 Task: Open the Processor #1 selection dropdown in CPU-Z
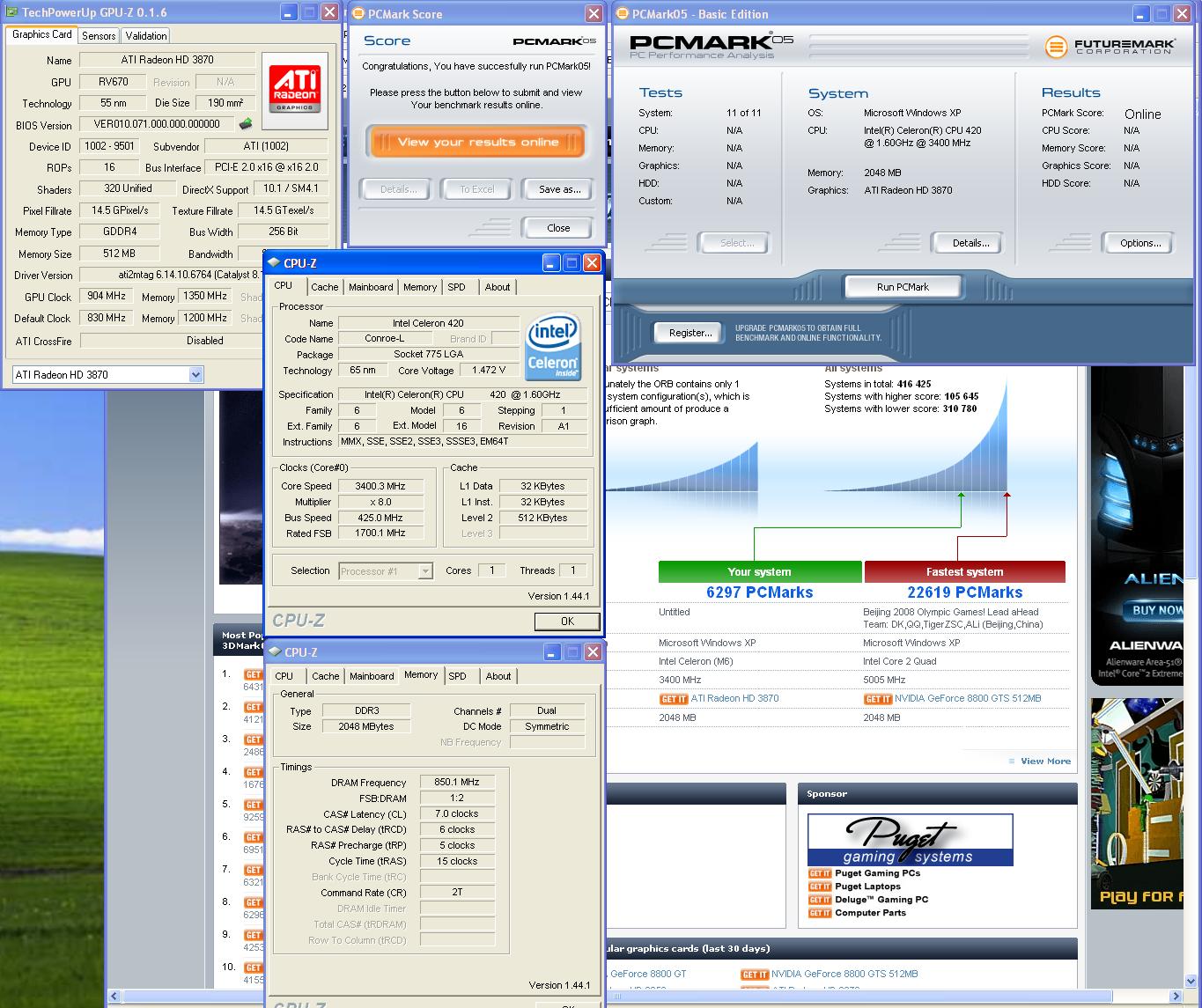click(x=425, y=571)
